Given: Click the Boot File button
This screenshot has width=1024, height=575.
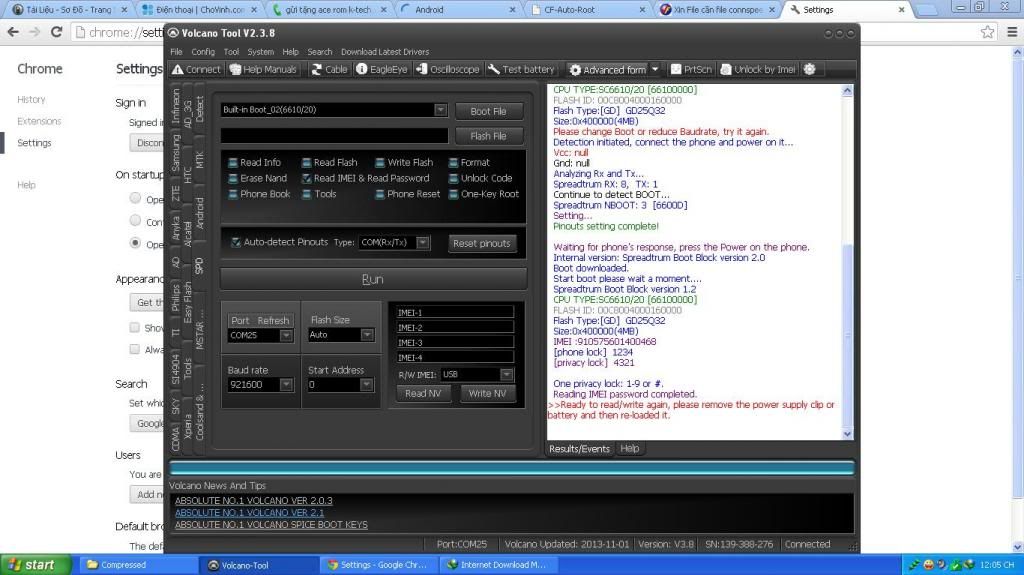Looking at the screenshot, I should 488,111.
